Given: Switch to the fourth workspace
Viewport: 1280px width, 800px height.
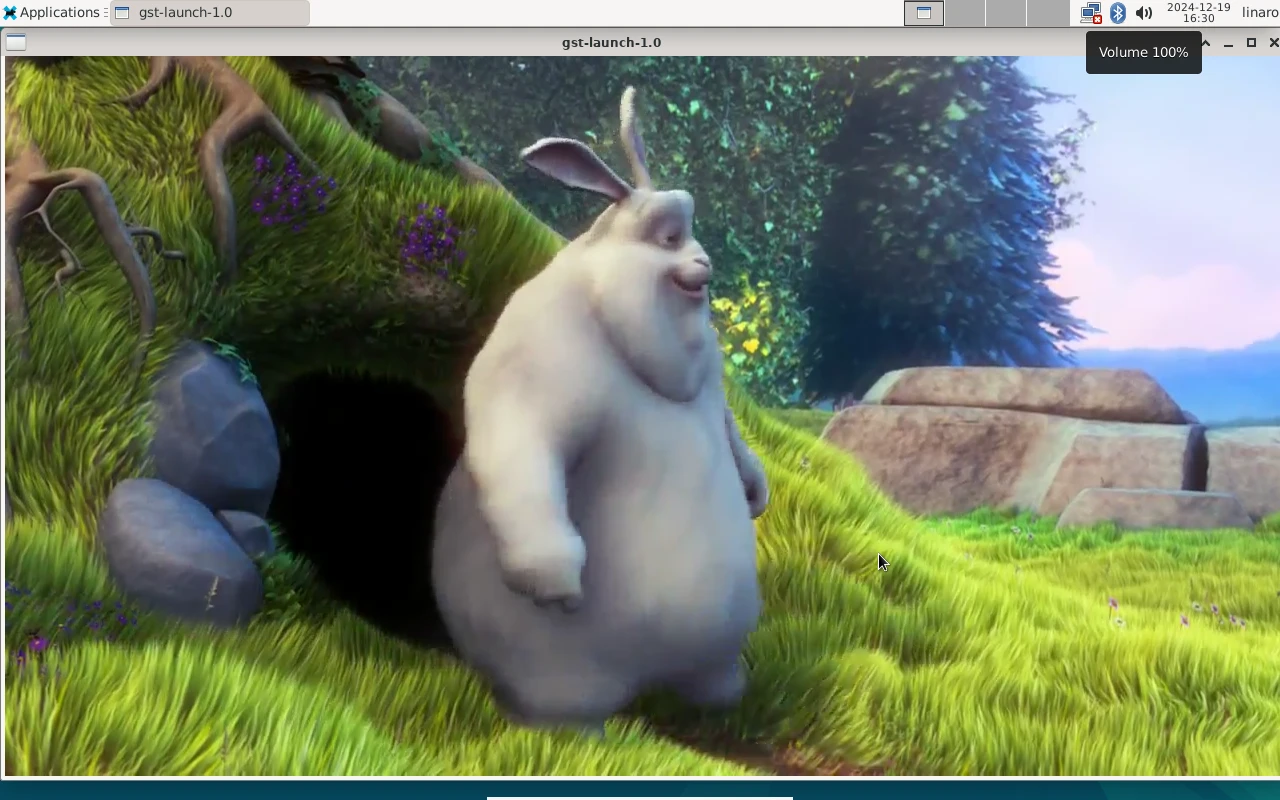Looking at the screenshot, I should pos(1047,13).
